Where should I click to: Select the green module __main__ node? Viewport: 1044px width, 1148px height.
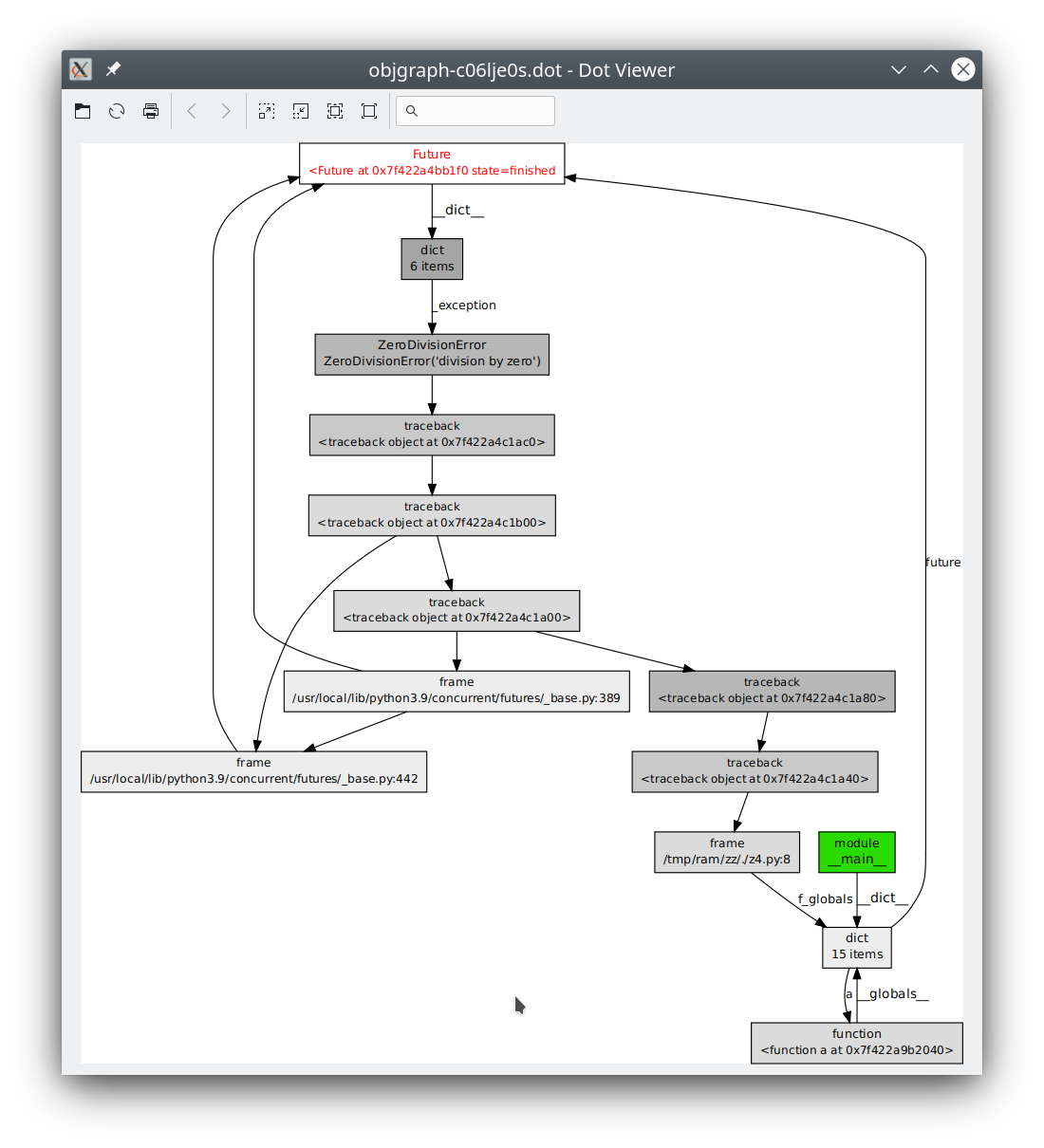tap(856, 852)
